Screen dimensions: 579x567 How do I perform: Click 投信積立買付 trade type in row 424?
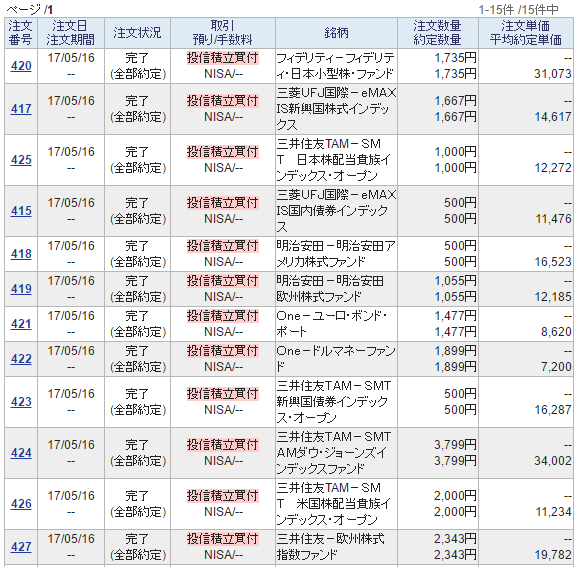coord(223,445)
